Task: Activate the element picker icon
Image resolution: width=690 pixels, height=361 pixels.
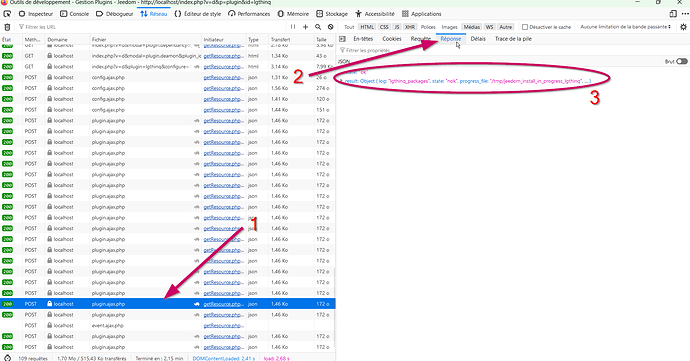Action: coord(7,14)
